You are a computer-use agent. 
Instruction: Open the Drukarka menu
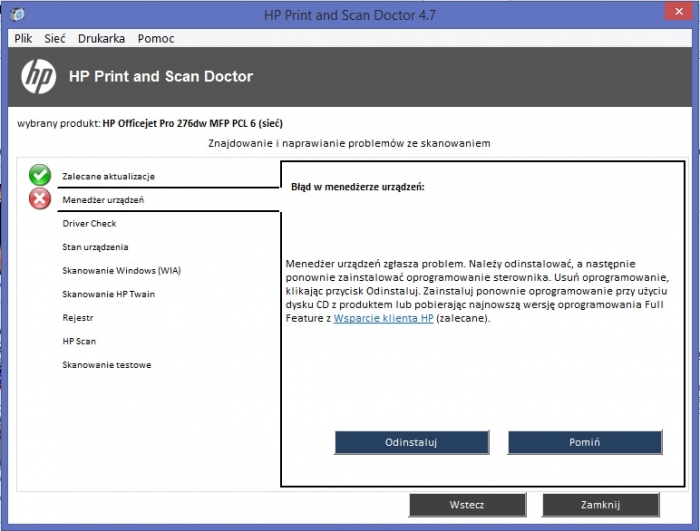[101, 38]
